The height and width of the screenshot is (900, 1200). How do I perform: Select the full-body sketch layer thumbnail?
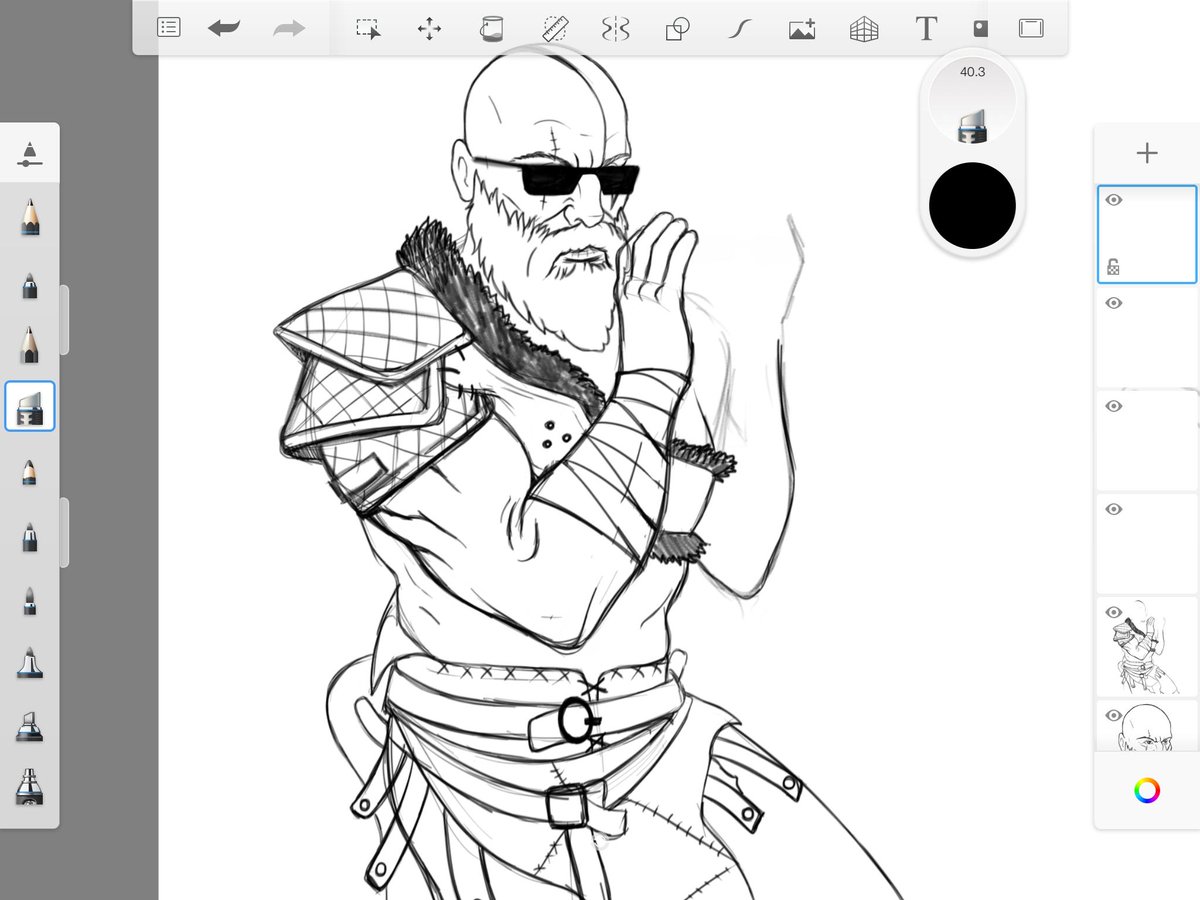[1147, 646]
